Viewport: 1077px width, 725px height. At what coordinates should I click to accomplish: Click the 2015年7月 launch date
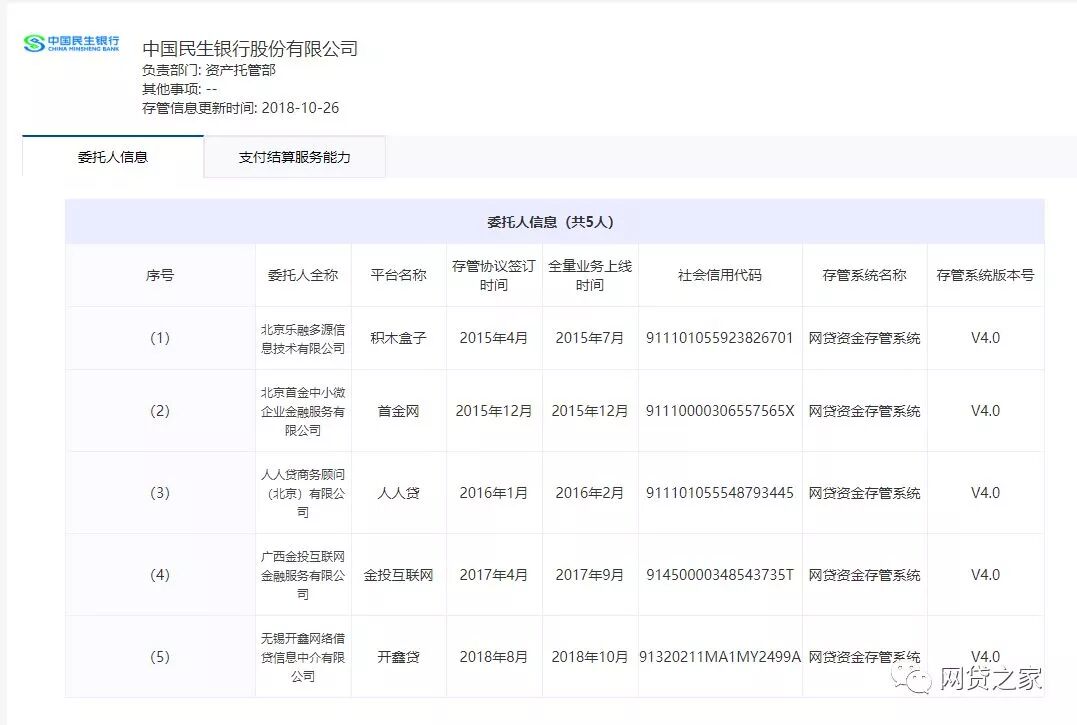coord(590,338)
